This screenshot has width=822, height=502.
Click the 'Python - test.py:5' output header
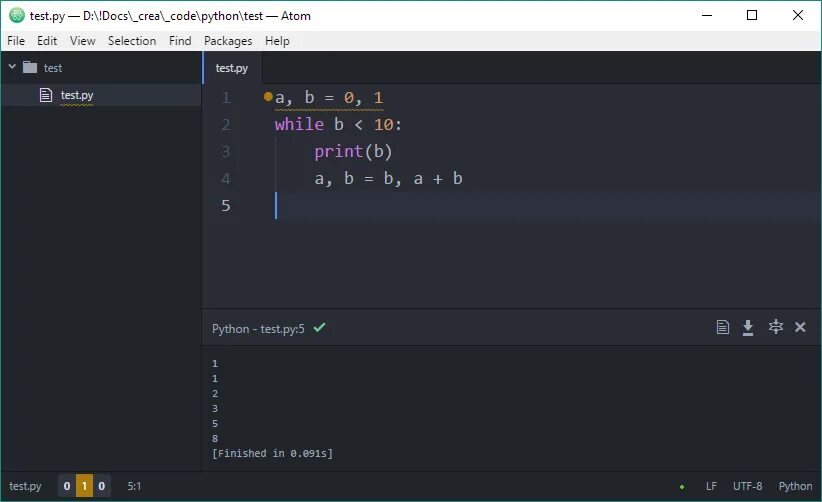(x=258, y=329)
